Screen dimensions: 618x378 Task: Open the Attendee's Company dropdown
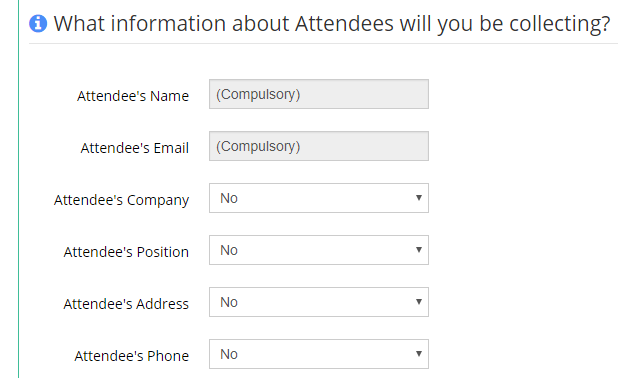coord(319,198)
